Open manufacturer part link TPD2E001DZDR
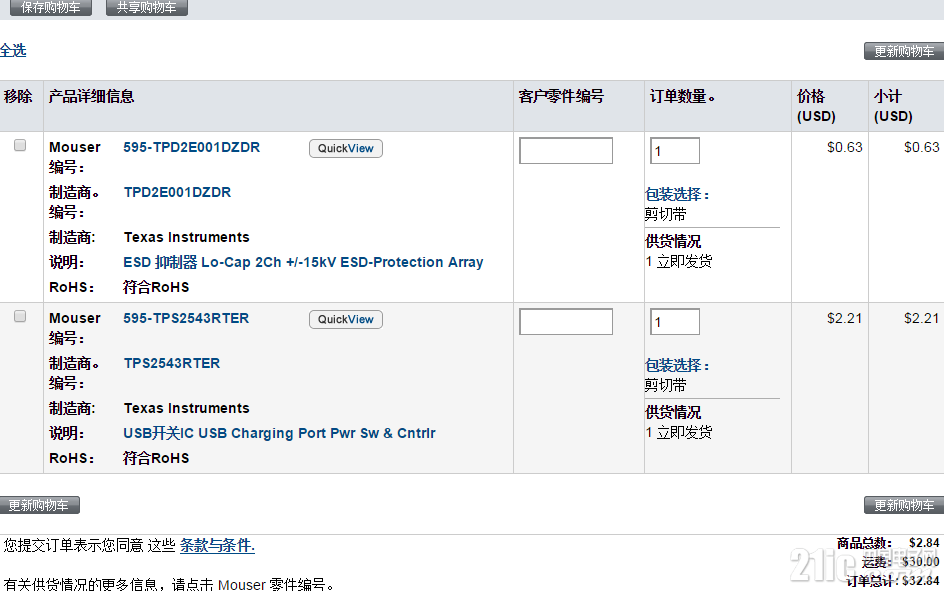This screenshot has height=591, width=944. [177, 193]
